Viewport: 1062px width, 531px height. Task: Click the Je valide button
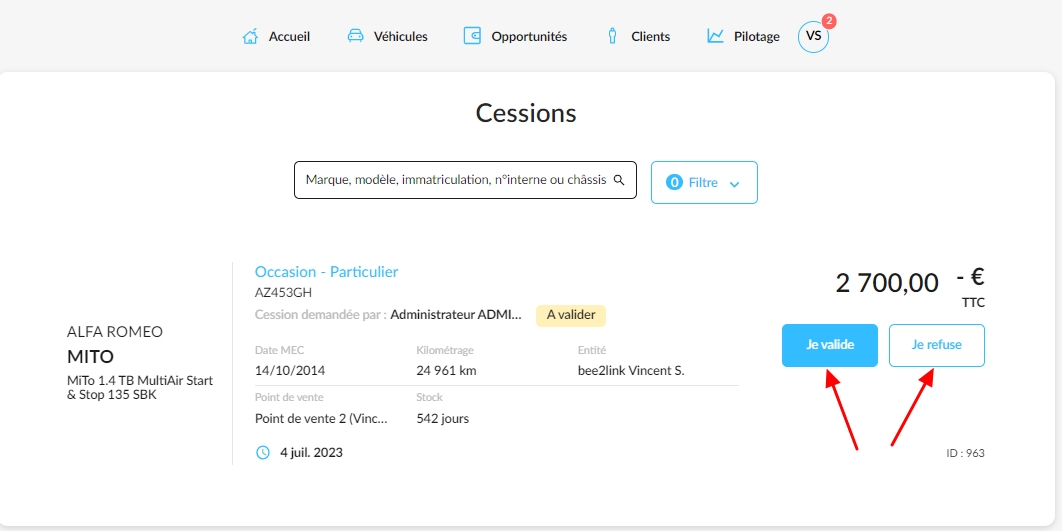click(x=830, y=345)
